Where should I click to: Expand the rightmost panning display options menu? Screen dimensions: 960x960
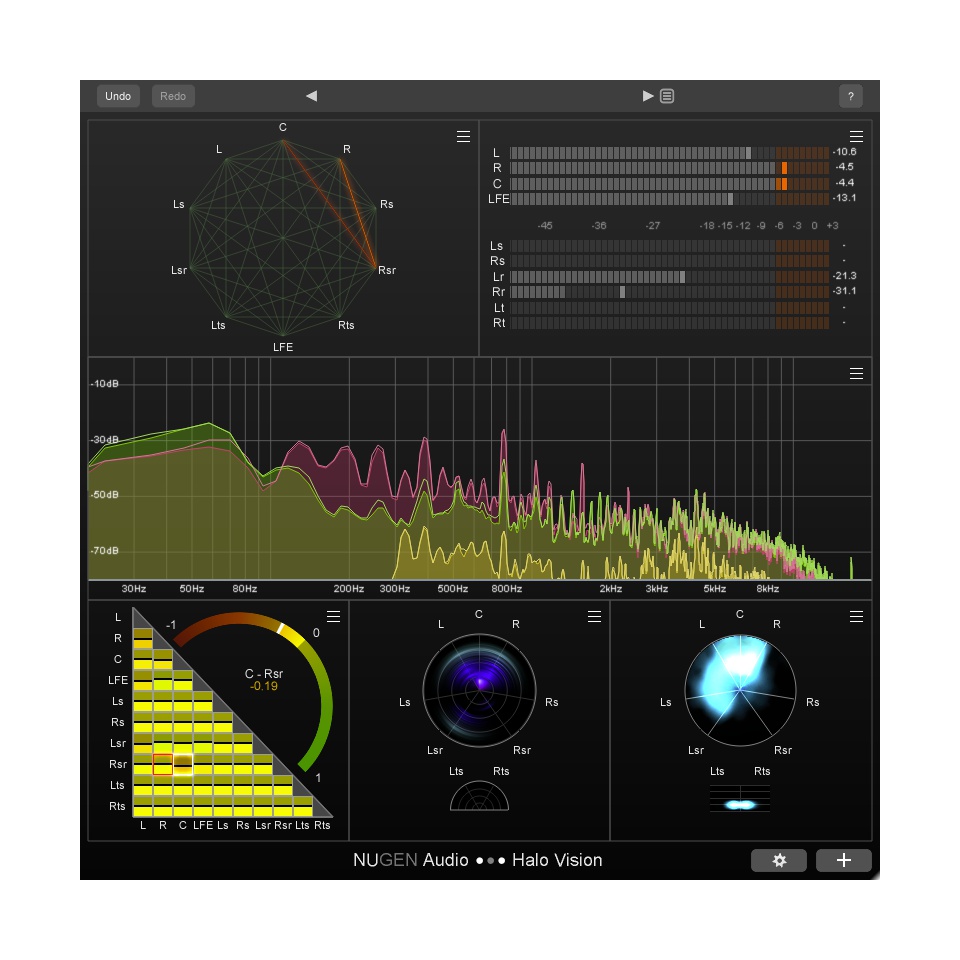pos(856,617)
